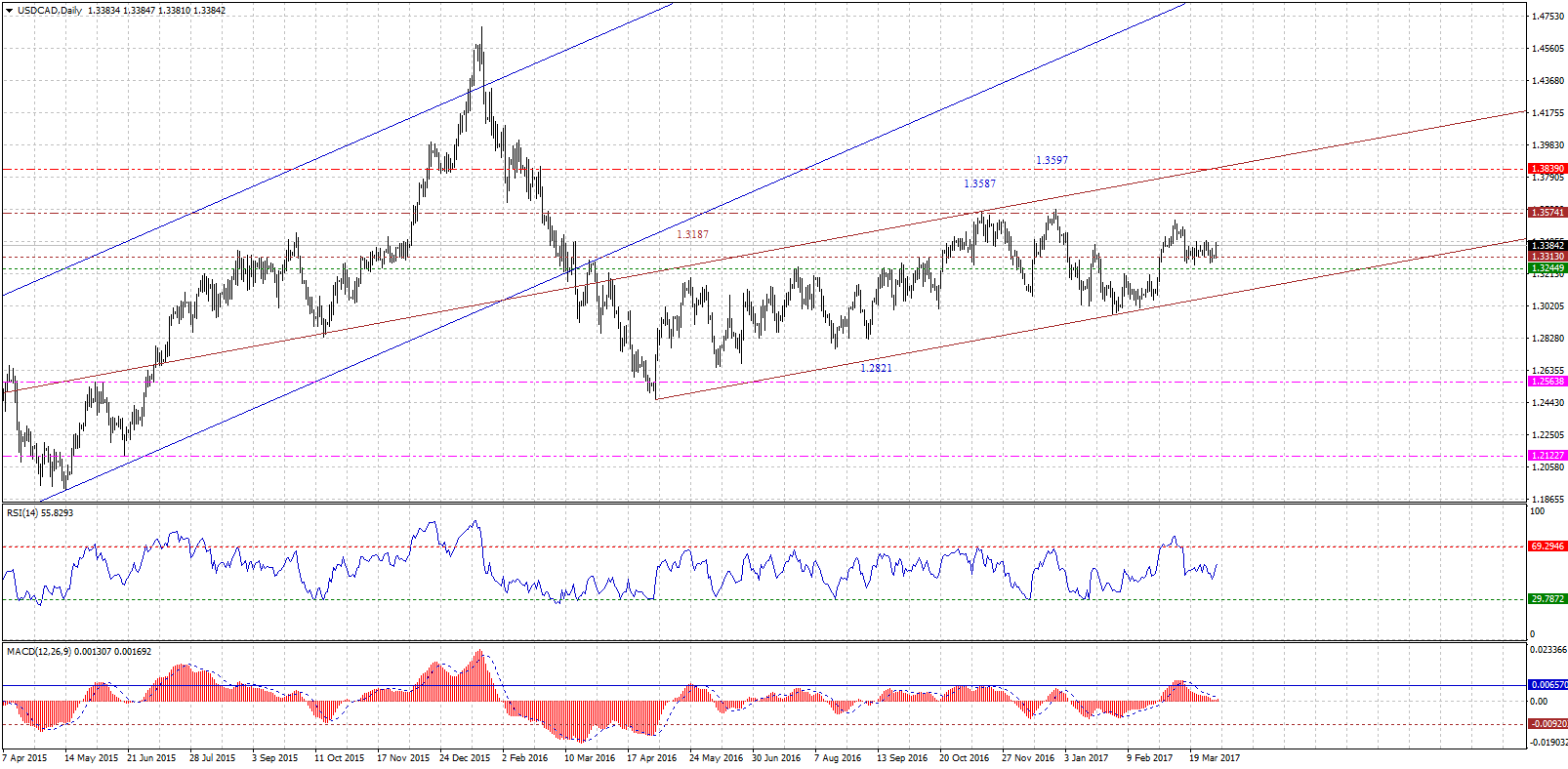Select the RSI(14) 55.8293 indicator label
This screenshot has width=1568, height=769.
pyautogui.click(x=40, y=512)
